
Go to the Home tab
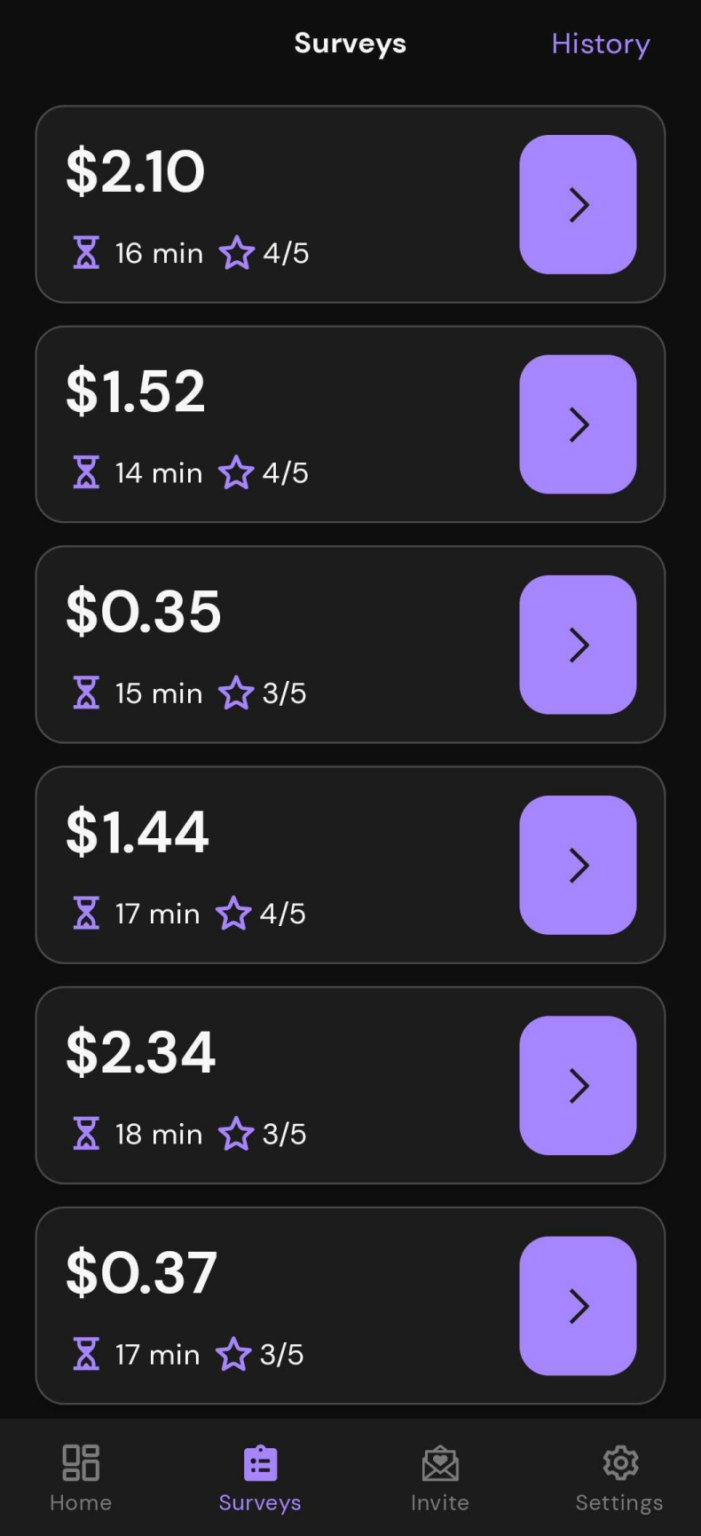(x=80, y=1475)
